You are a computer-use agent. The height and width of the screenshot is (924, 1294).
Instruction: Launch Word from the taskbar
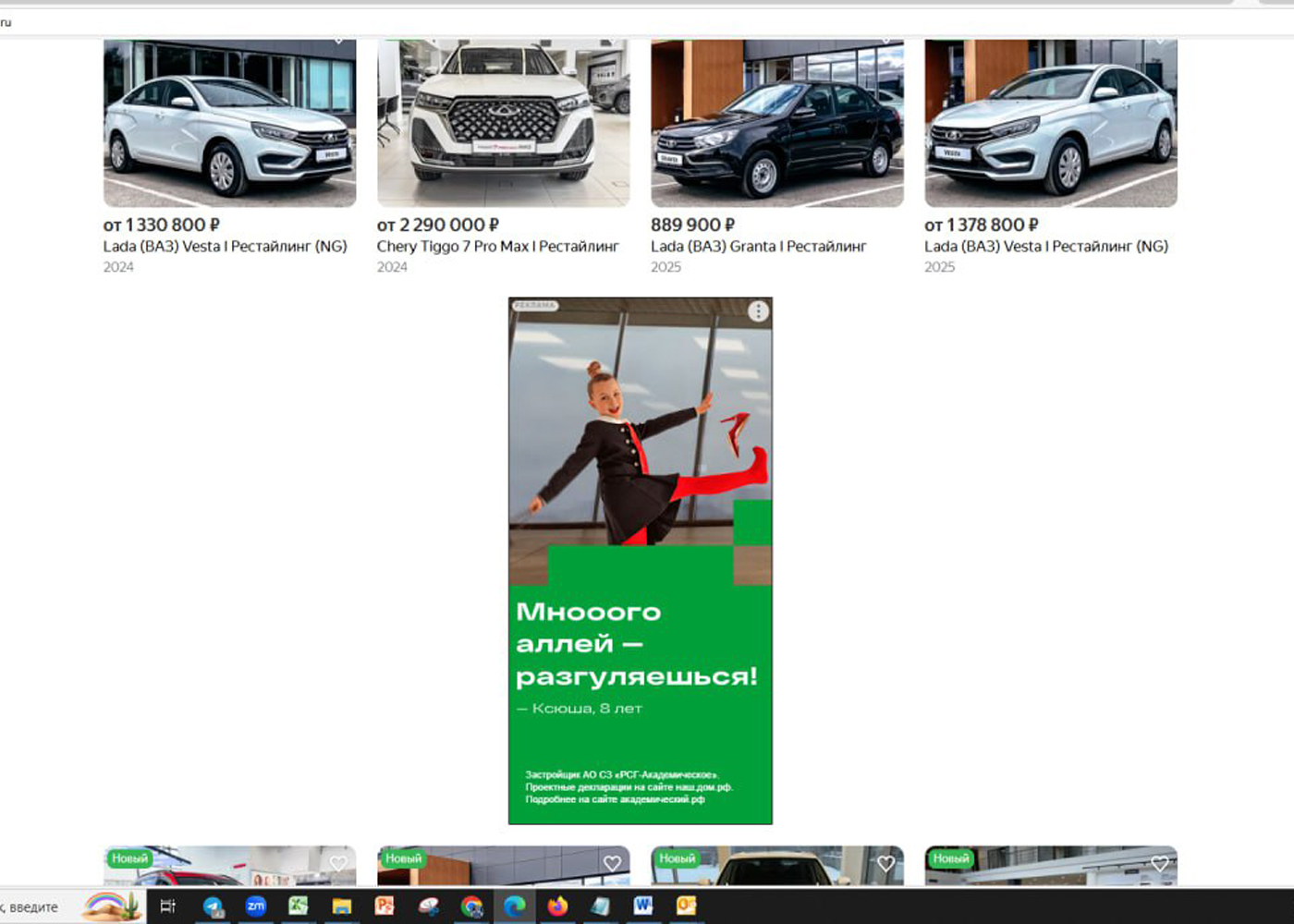643,906
